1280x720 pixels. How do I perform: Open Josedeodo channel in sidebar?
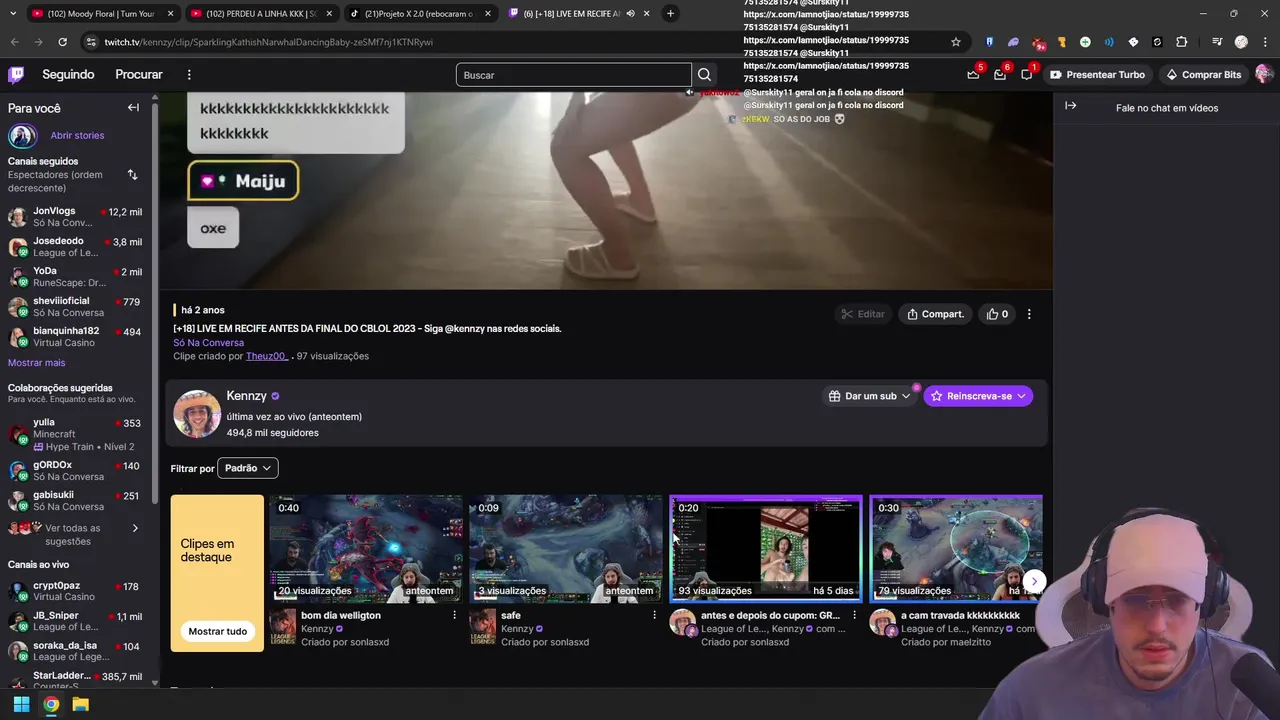(75, 247)
